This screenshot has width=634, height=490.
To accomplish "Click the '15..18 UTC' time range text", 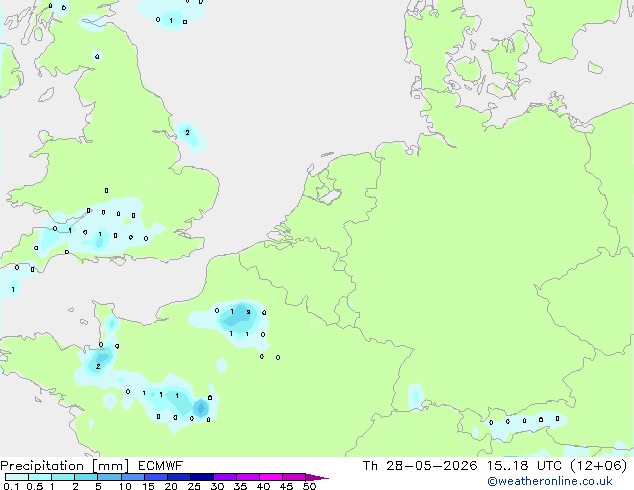I will (x=524, y=466).
